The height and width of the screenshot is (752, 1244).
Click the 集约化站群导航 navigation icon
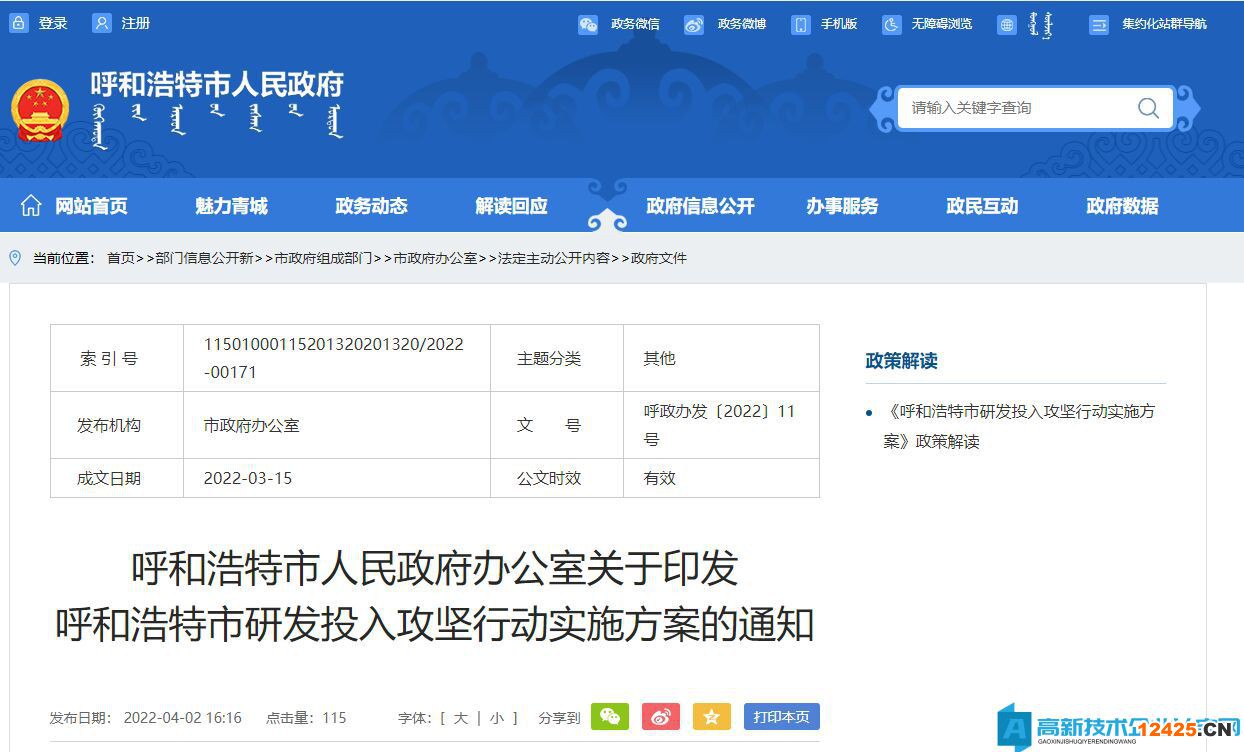coord(1101,24)
